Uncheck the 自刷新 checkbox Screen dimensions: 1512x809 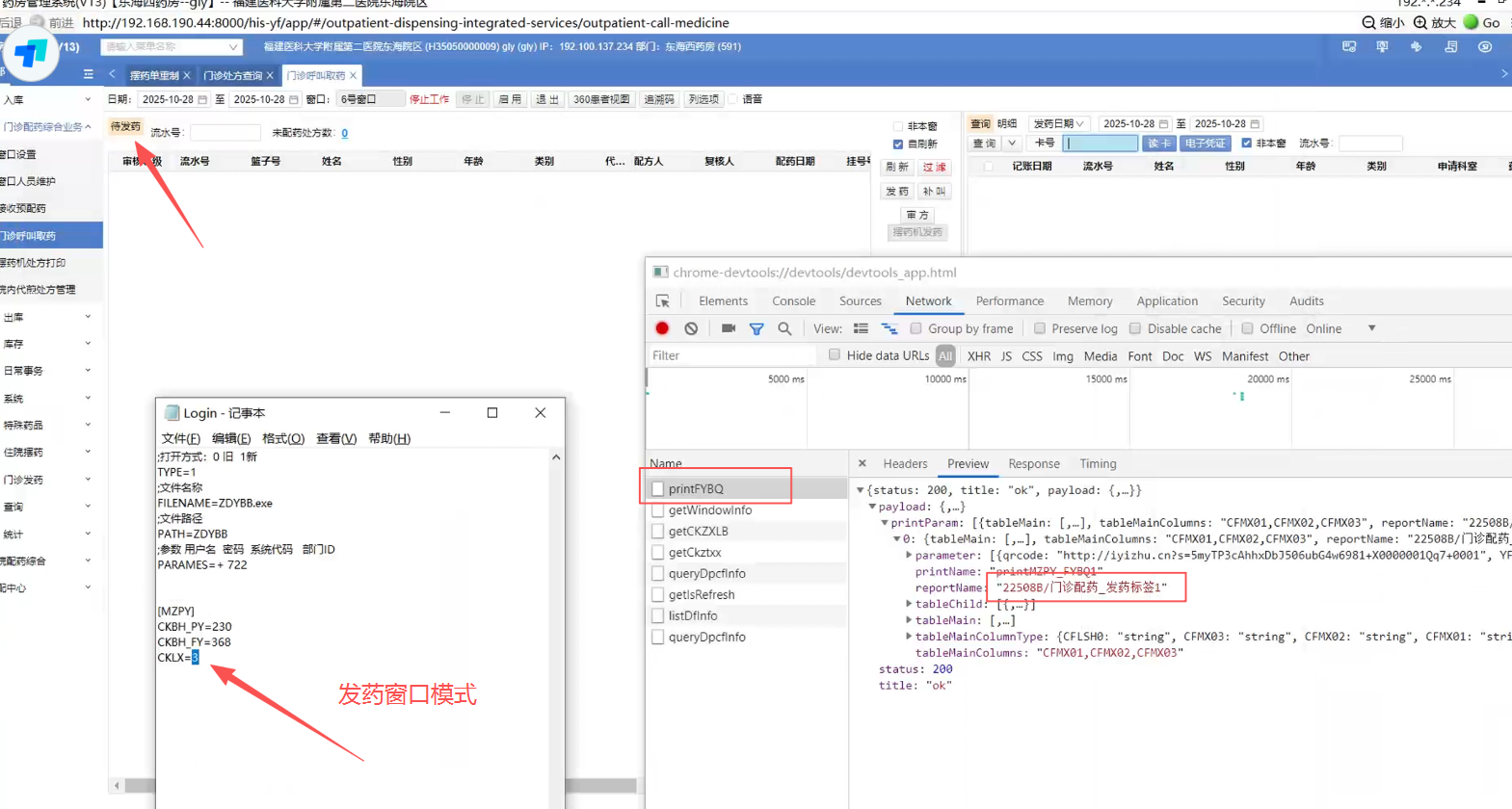(898, 144)
